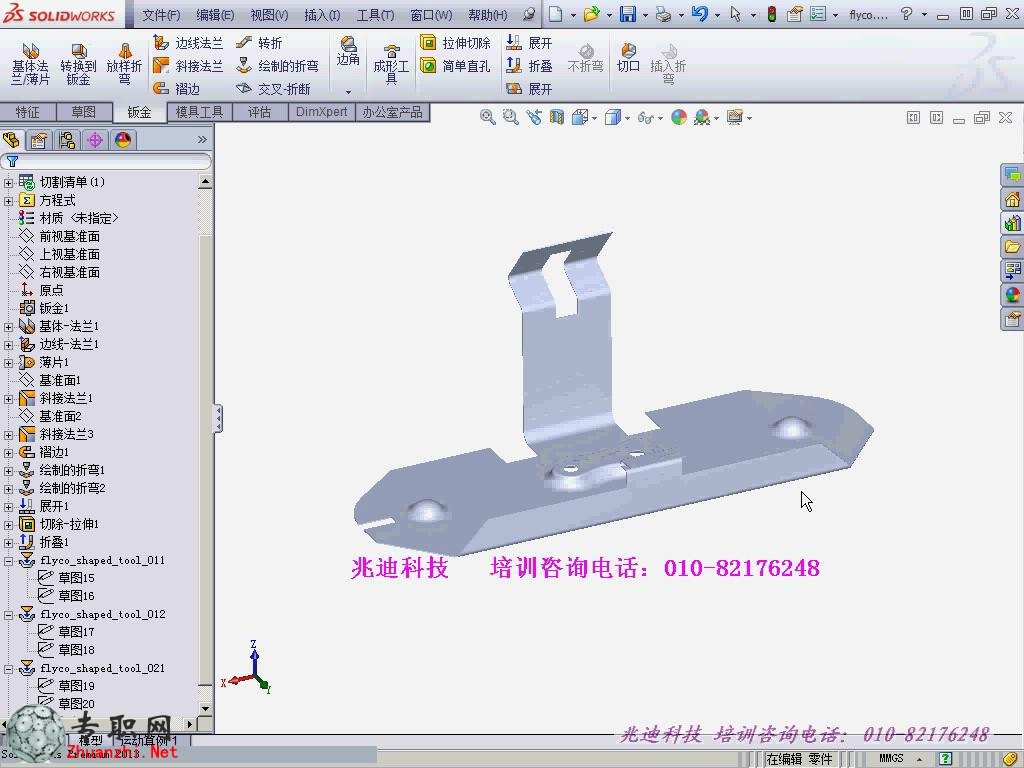Click the Simple Hole (简单直孔) tool
The height and width of the screenshot is (768, 1024).
coord(455,66)
